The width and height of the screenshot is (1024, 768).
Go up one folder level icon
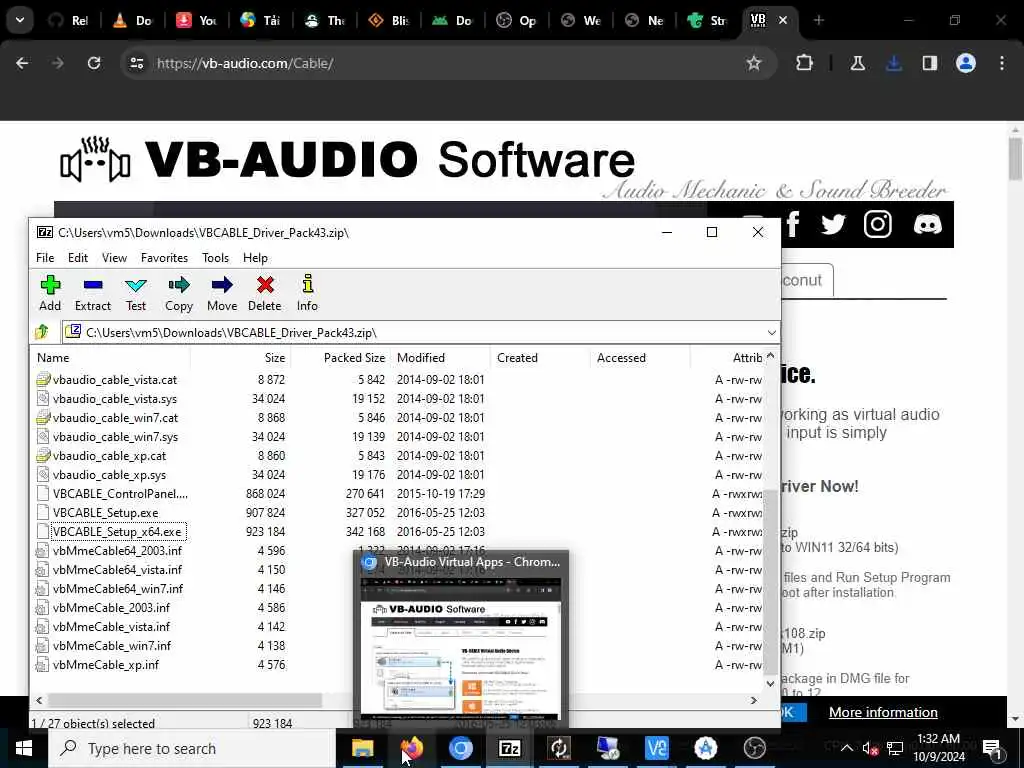[42, 332]
